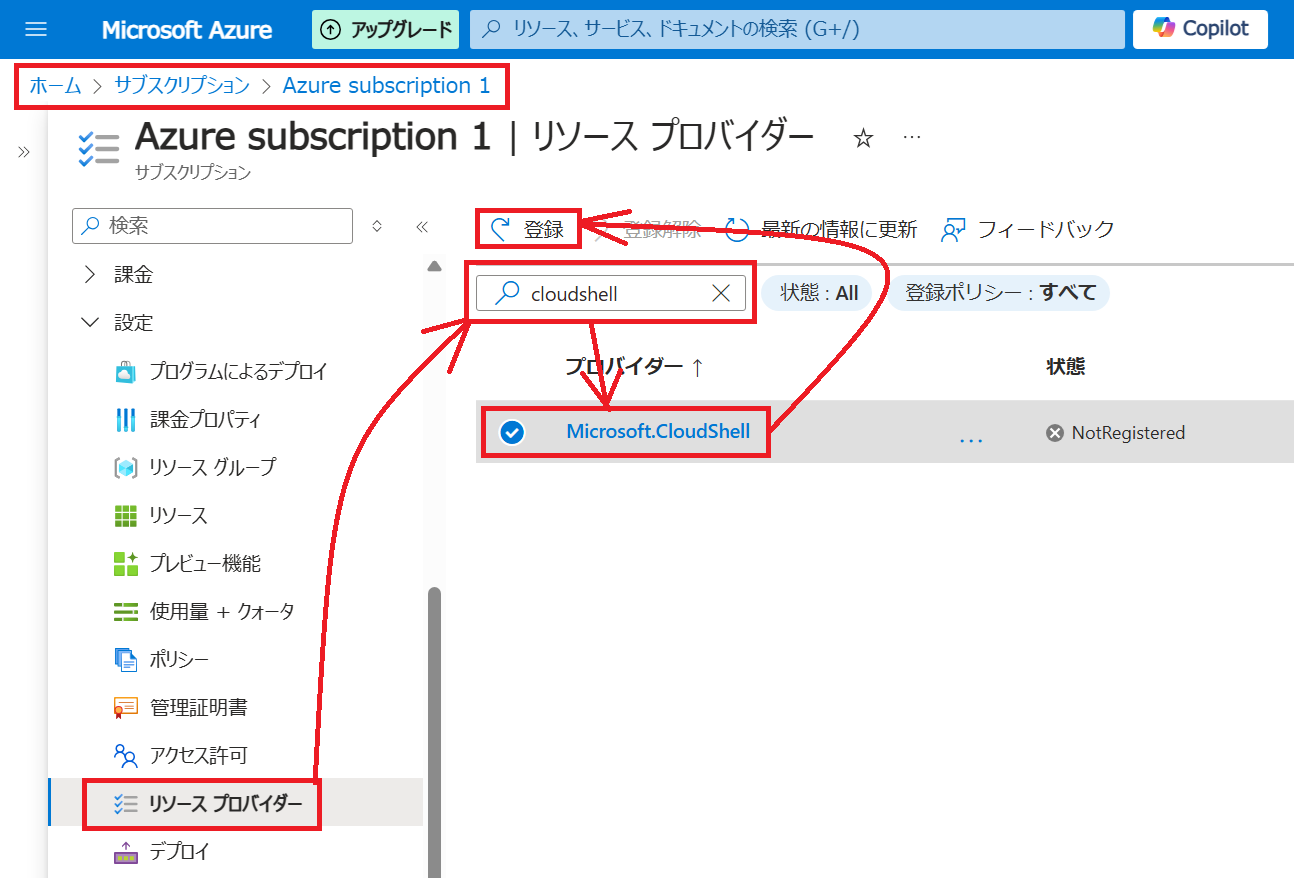Toggle sidebar expand/collapse all arrows
1294x878 pixels.
point(377,226)
